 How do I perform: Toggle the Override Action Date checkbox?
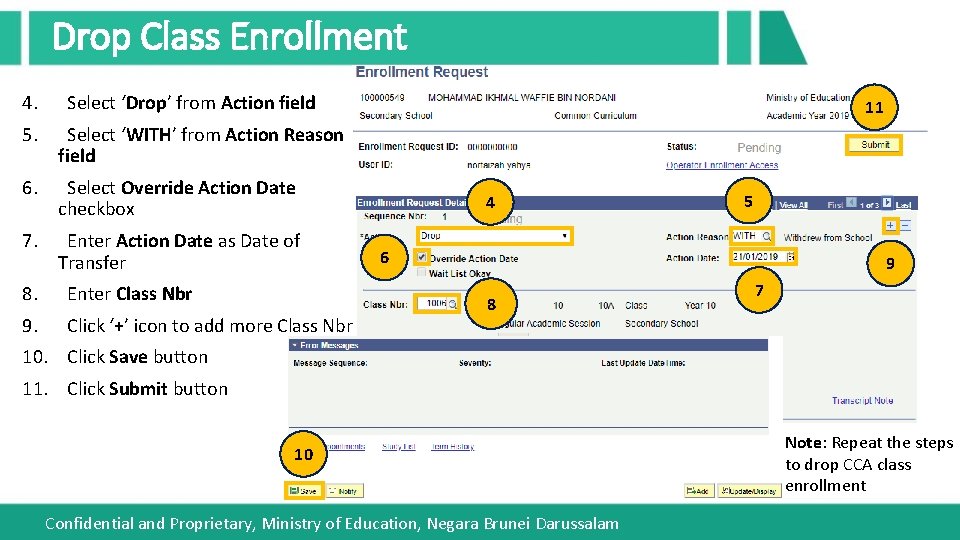421,257
